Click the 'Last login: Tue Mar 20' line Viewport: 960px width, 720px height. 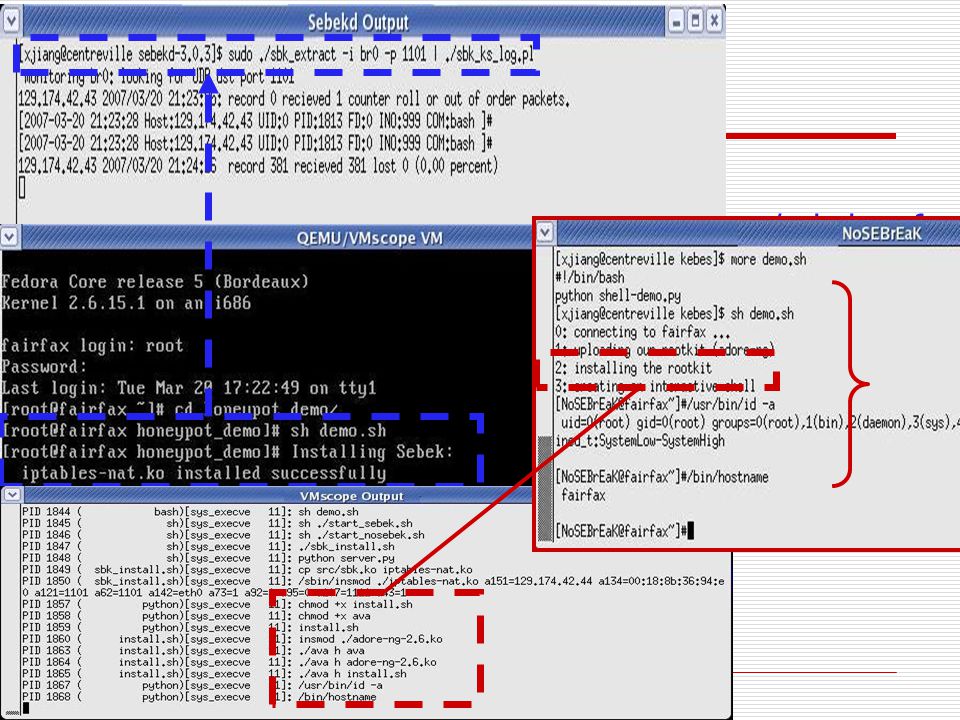click(x=189, y=388)
